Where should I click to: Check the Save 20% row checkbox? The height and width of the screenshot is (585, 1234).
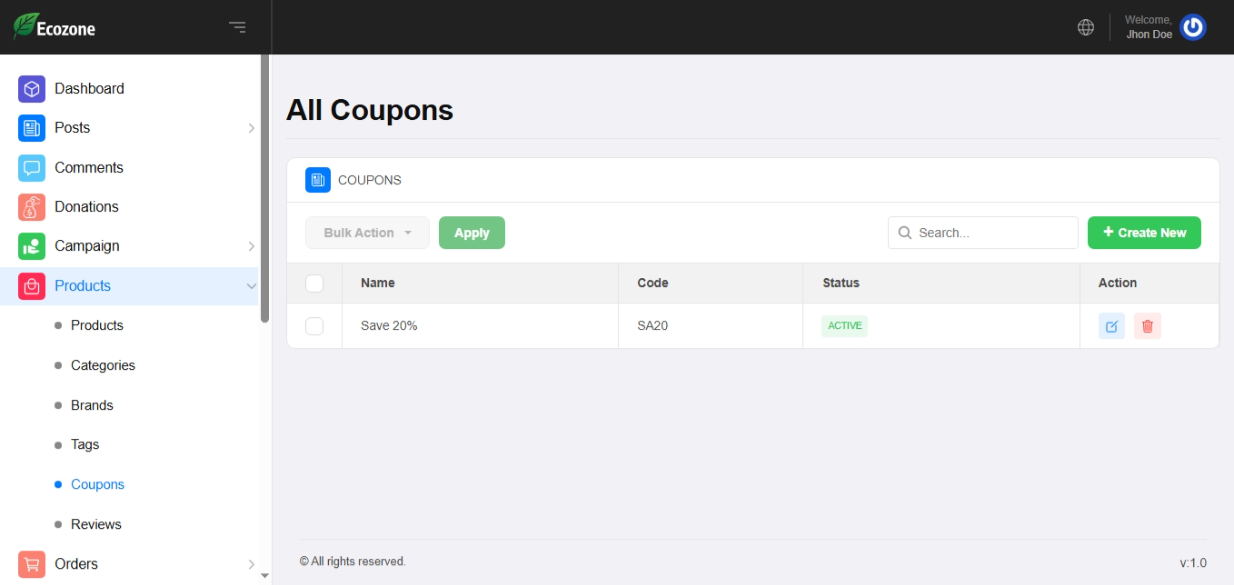314,326
